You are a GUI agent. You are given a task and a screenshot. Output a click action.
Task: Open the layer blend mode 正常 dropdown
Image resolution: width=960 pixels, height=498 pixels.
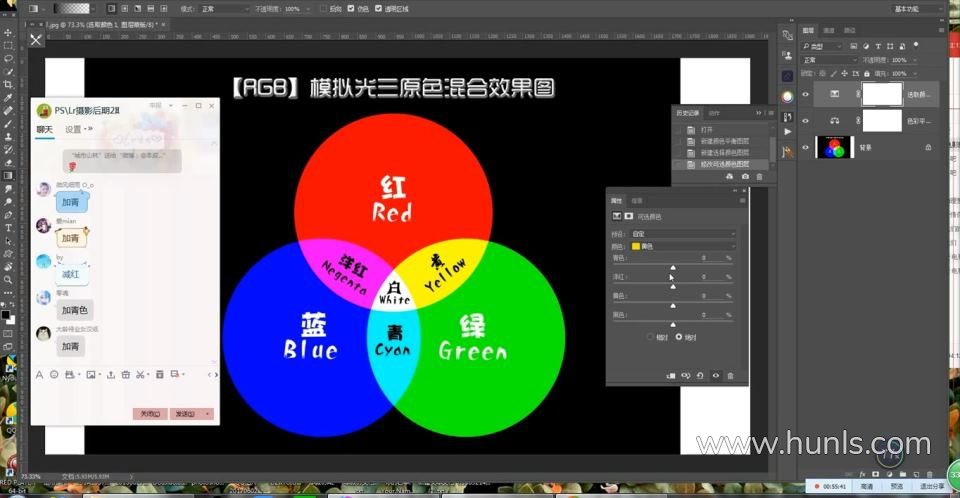(x=830, y=60)
